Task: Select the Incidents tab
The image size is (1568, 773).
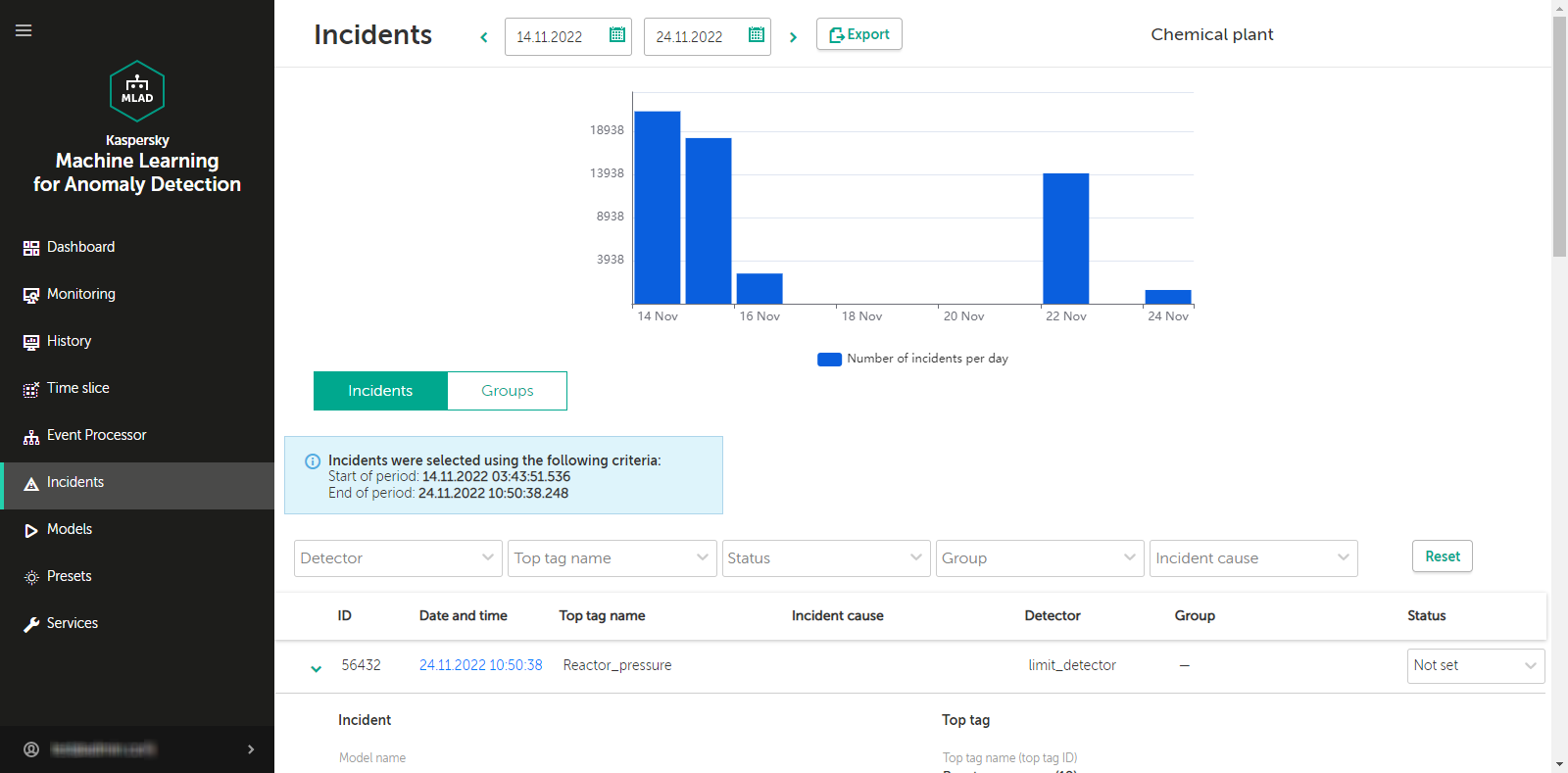Action: (x=380, y=391)
